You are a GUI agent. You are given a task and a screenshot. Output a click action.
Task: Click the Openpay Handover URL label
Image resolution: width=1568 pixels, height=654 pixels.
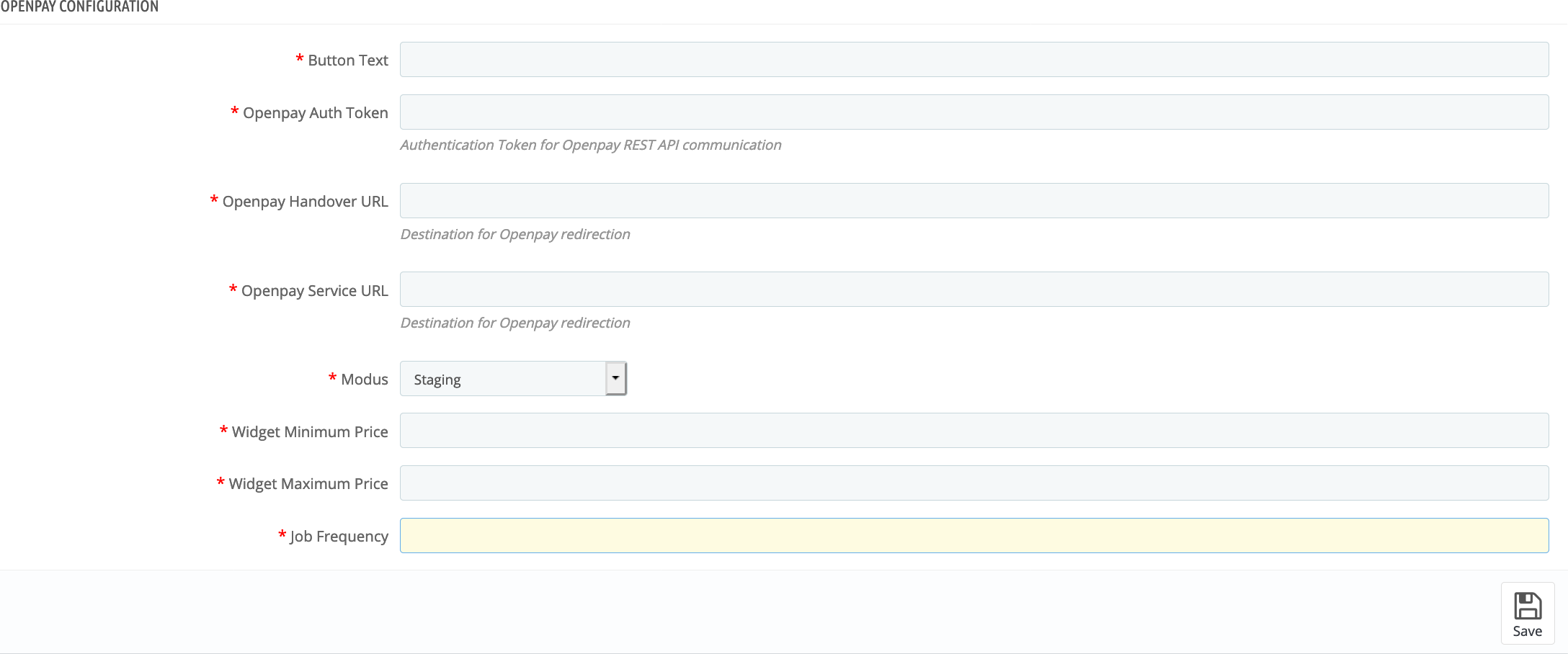(x=305, y=202)
